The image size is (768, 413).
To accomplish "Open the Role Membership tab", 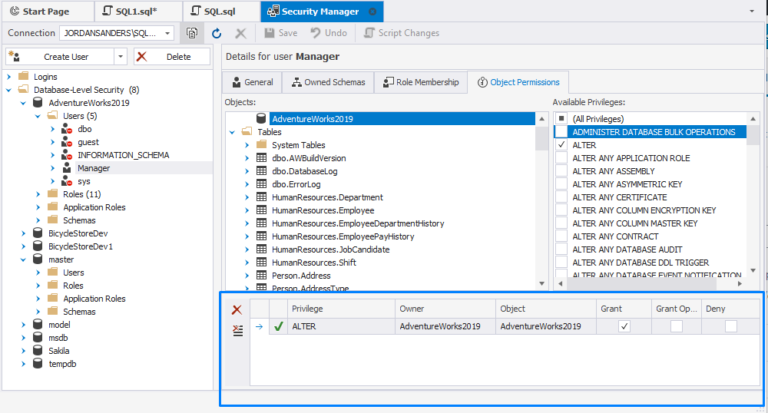I will [421, 82].
